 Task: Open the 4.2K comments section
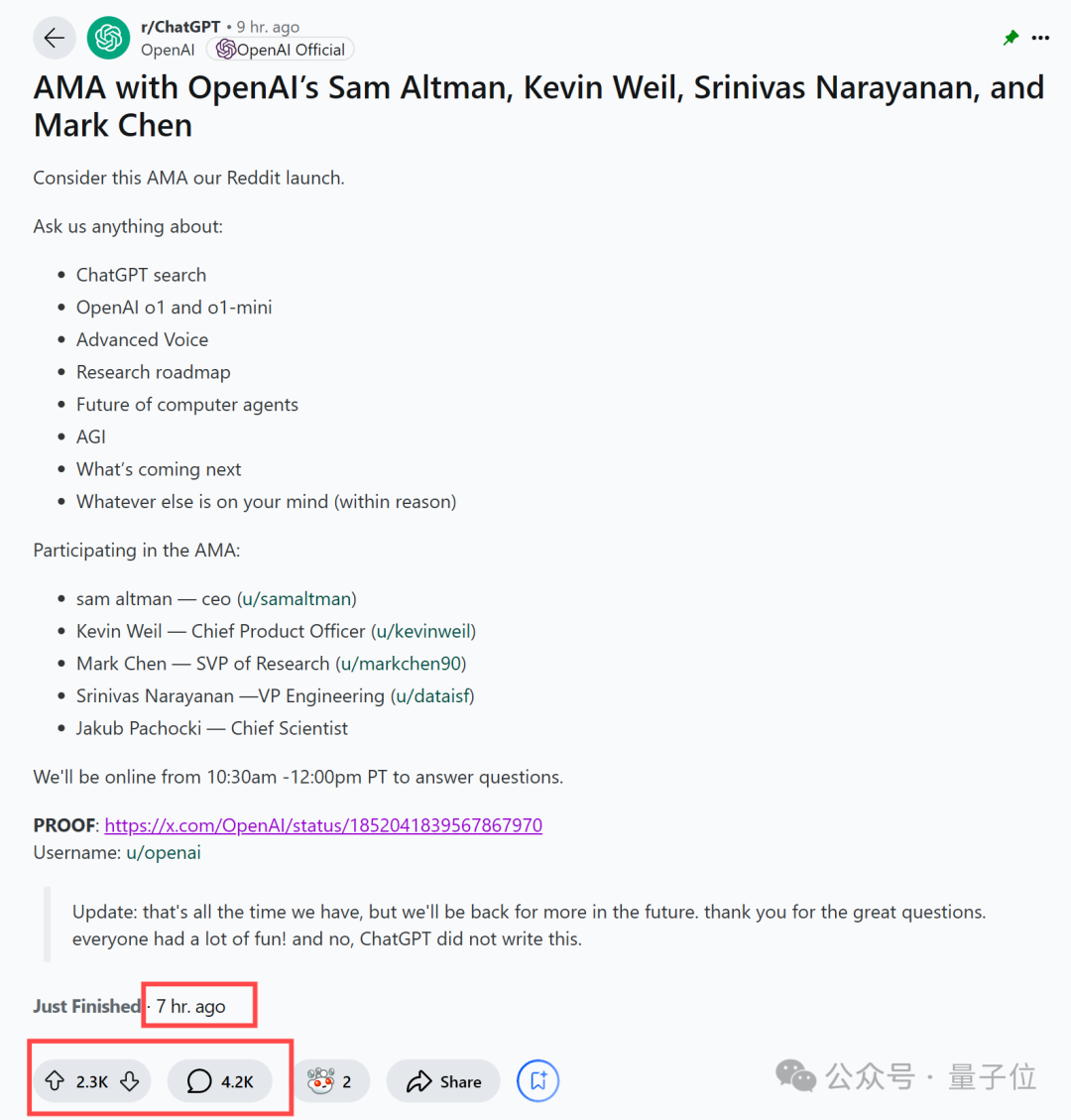(220, 1081)
